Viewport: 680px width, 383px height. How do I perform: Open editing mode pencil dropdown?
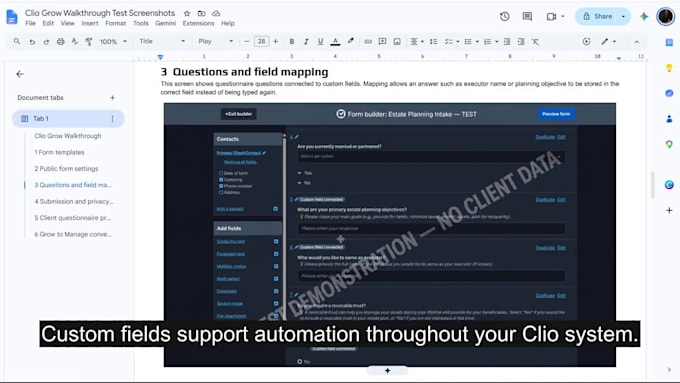pos(608,42)
